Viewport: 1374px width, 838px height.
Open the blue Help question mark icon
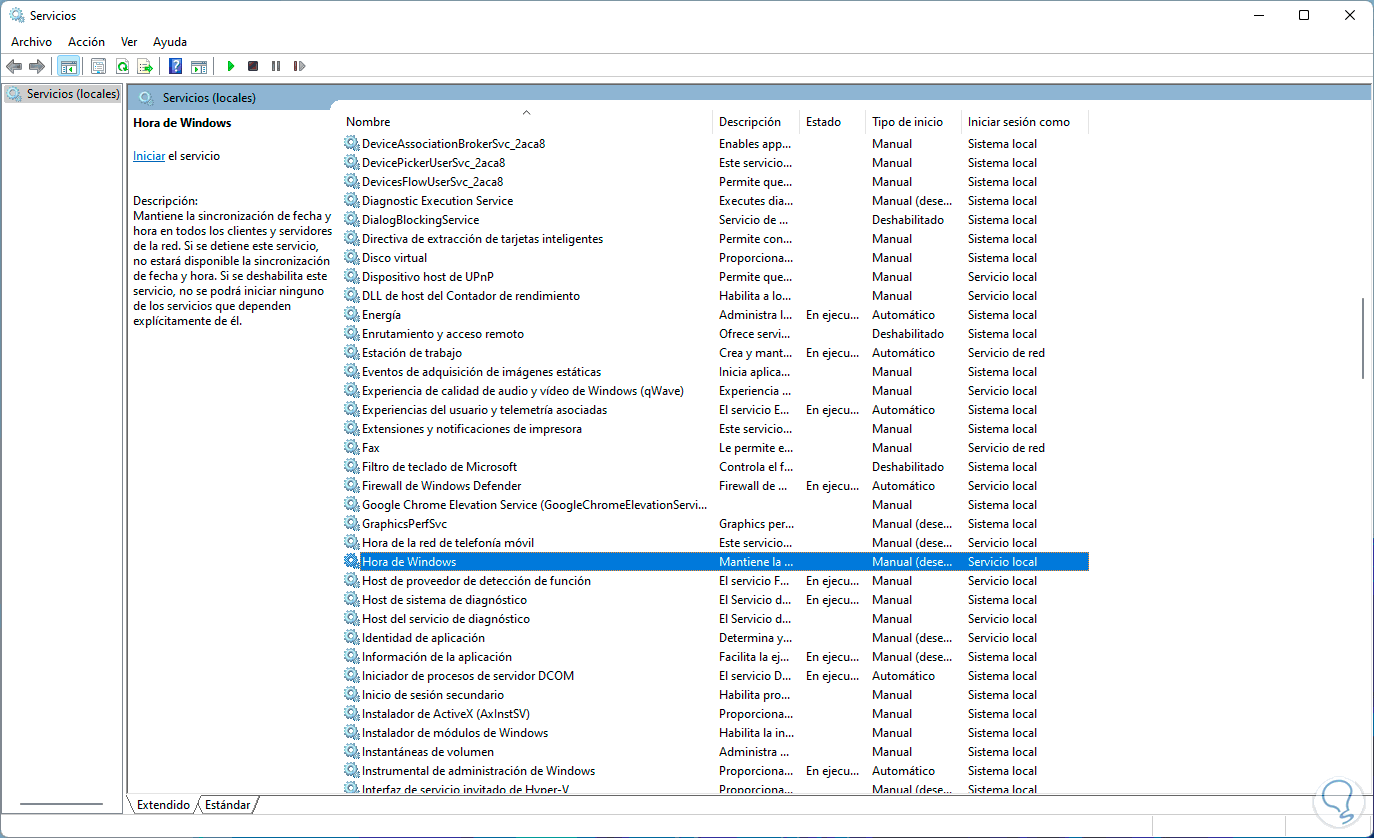coord(175,66)
